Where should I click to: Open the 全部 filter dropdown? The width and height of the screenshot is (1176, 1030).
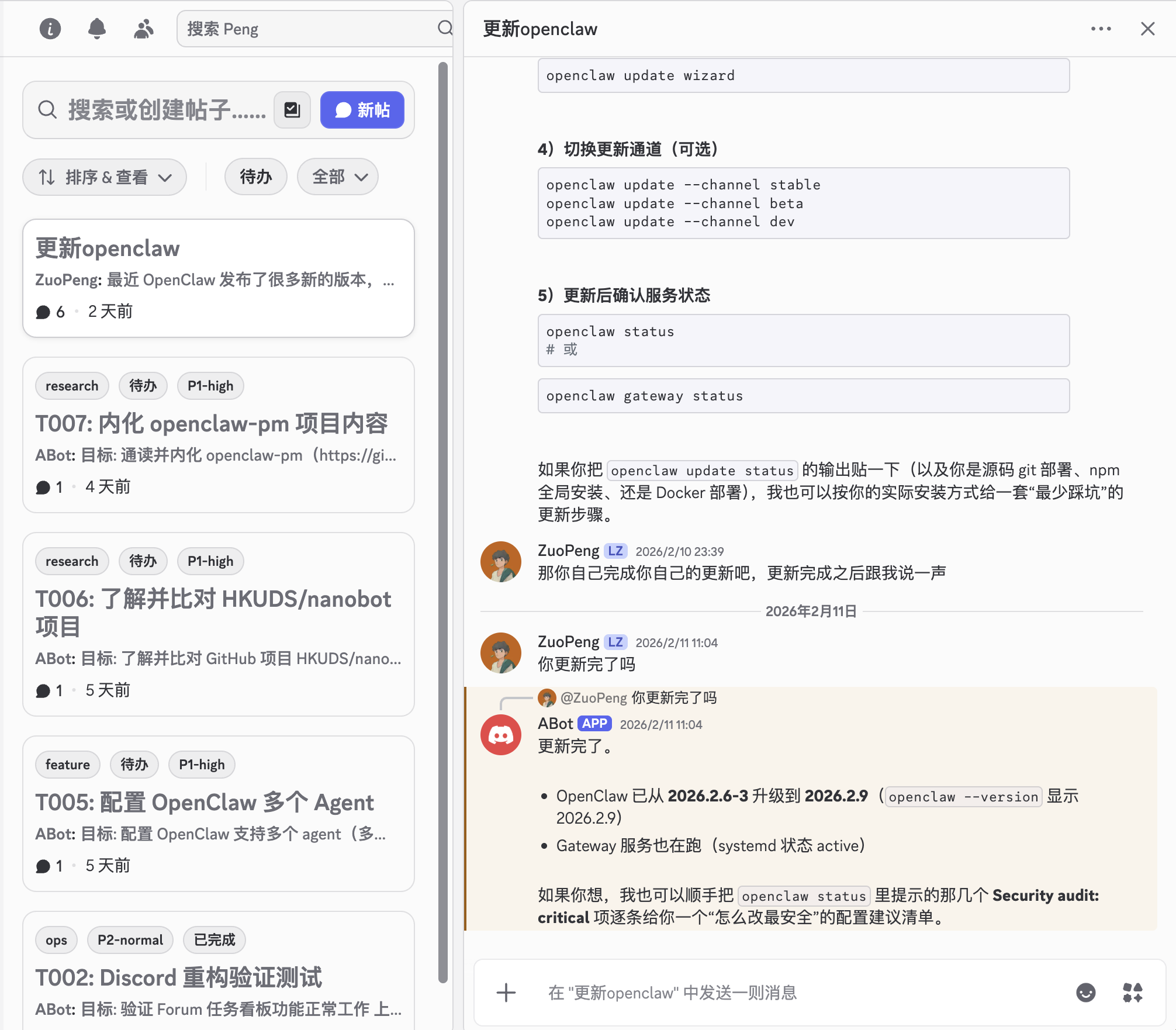coord(337,177)
